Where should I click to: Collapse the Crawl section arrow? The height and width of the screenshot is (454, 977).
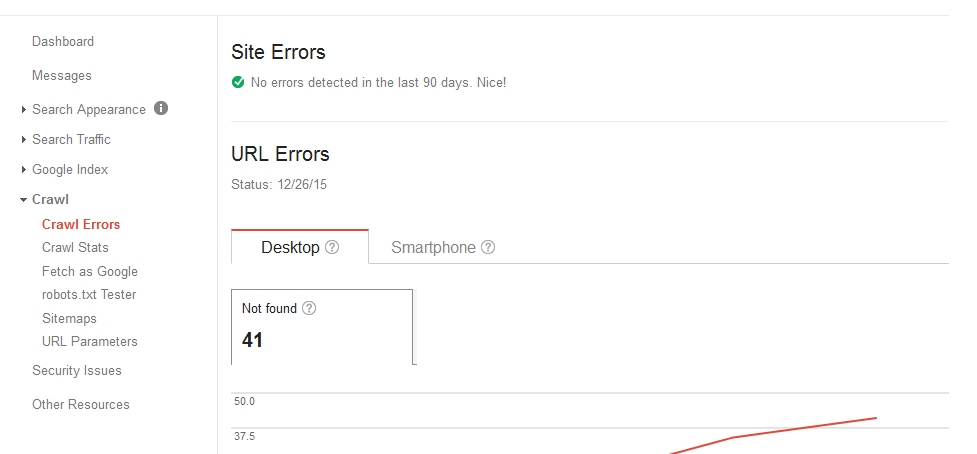click(23, 200)
